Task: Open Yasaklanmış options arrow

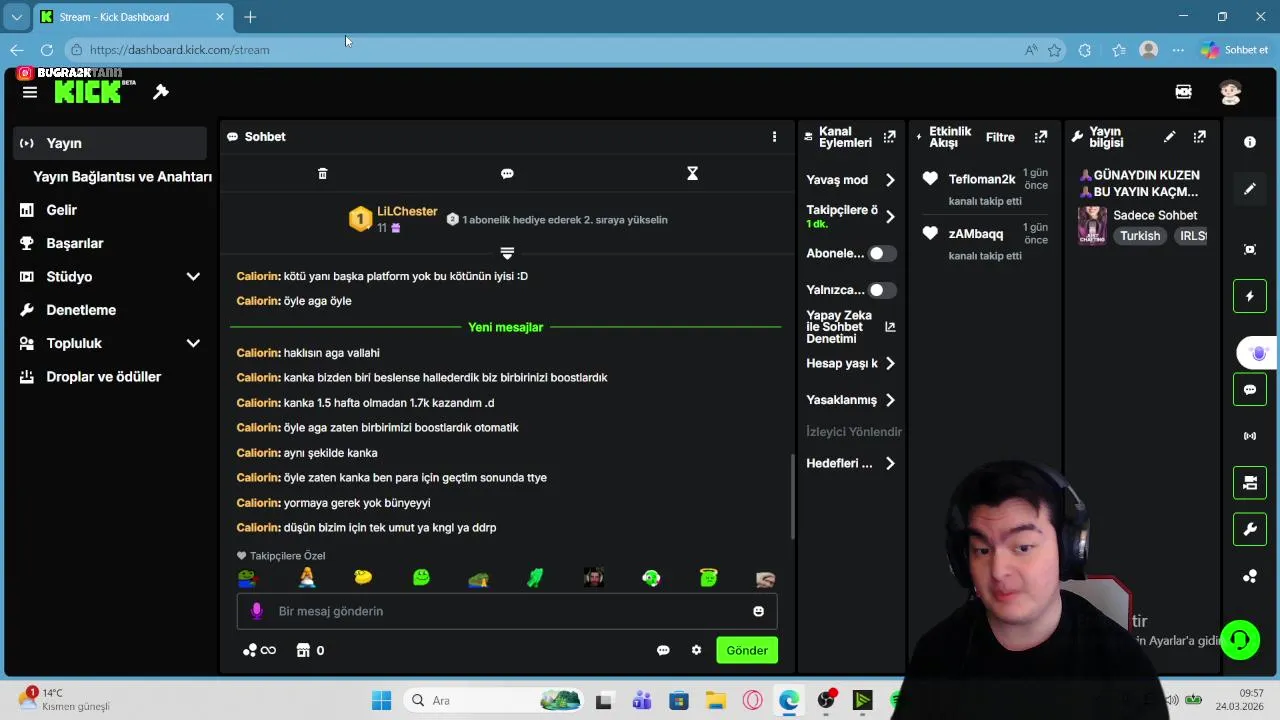Action: point(890,400)
